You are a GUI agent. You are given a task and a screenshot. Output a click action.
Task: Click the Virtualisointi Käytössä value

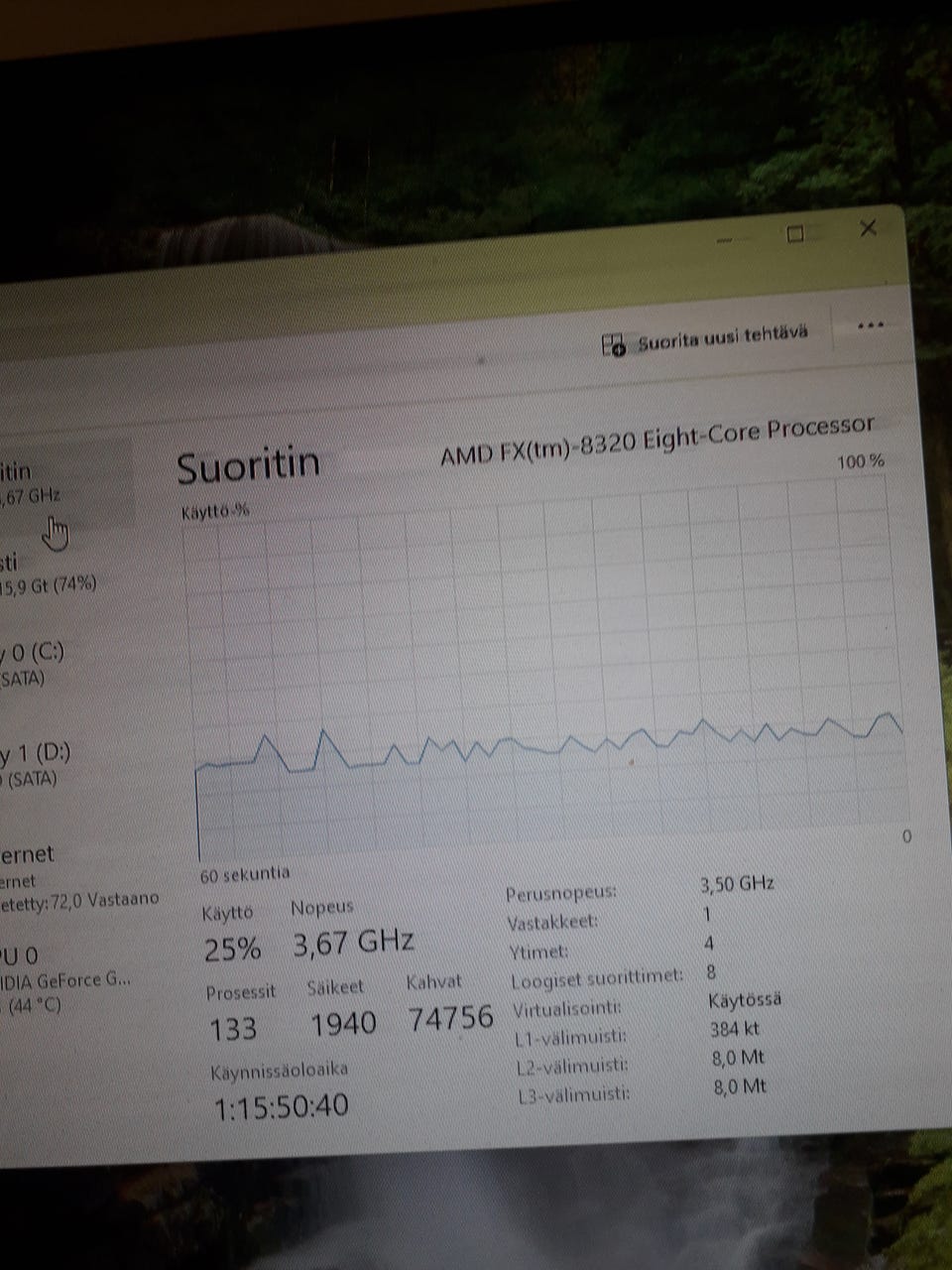tap(746, 999)
